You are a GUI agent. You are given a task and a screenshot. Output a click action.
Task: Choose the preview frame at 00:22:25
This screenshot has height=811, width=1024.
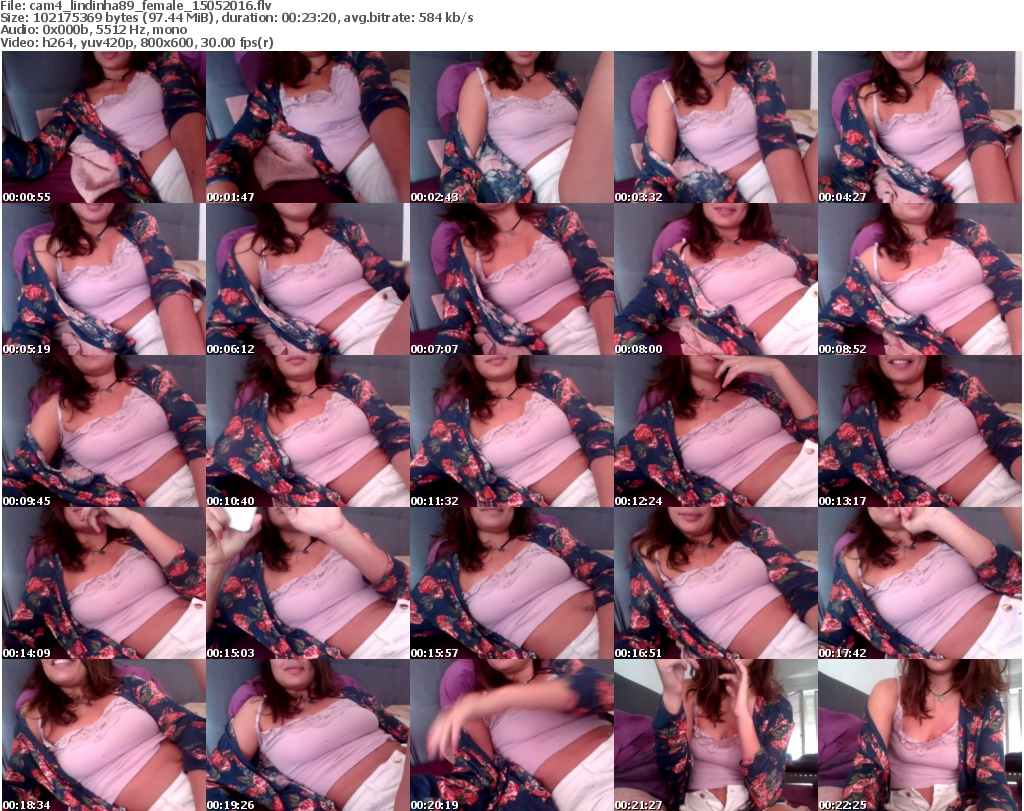coord(920,735)
